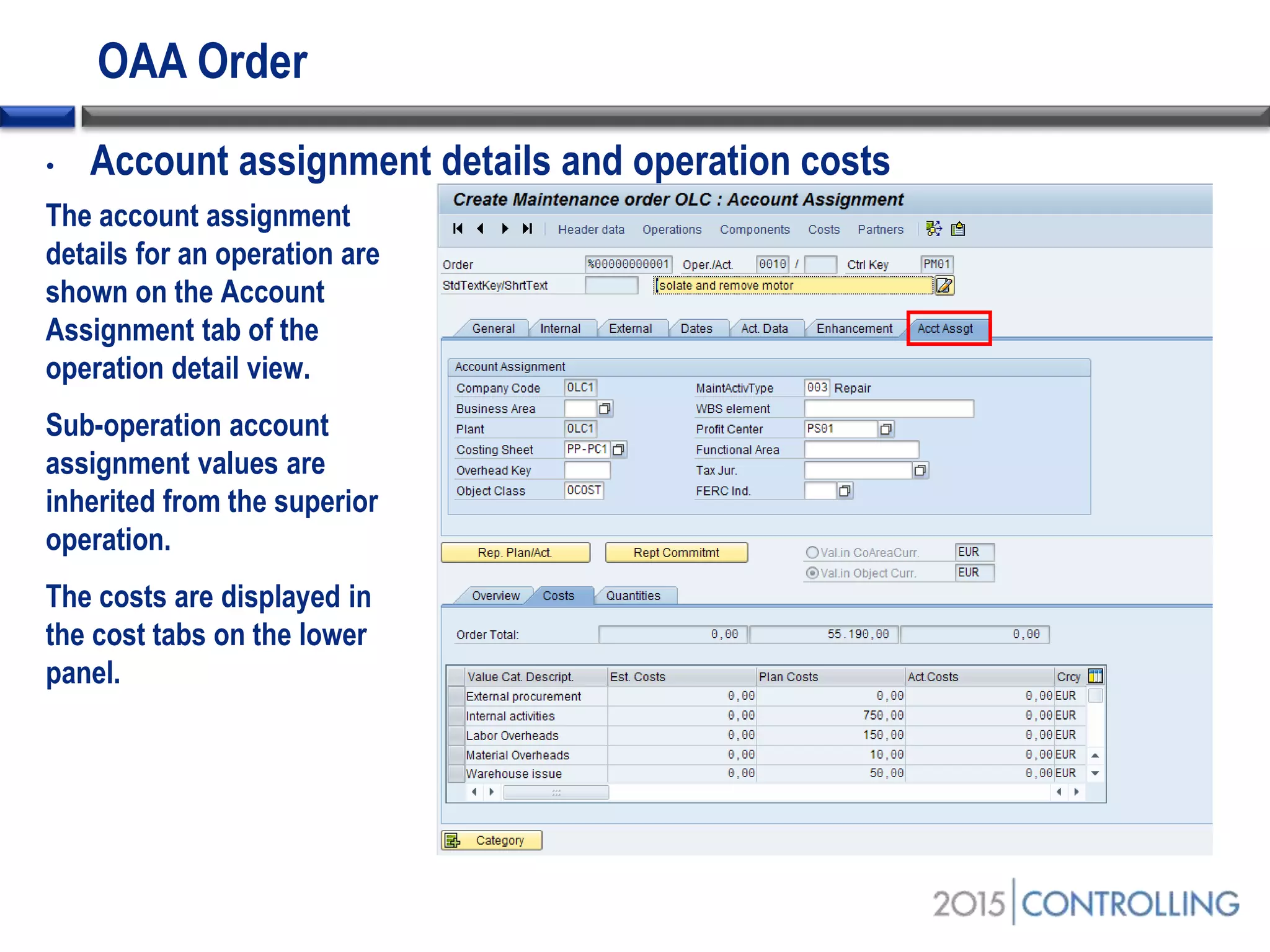Go to next operation arrow icon
Image resolution: width=1270 pixels, height=952 pixels.
505,229
